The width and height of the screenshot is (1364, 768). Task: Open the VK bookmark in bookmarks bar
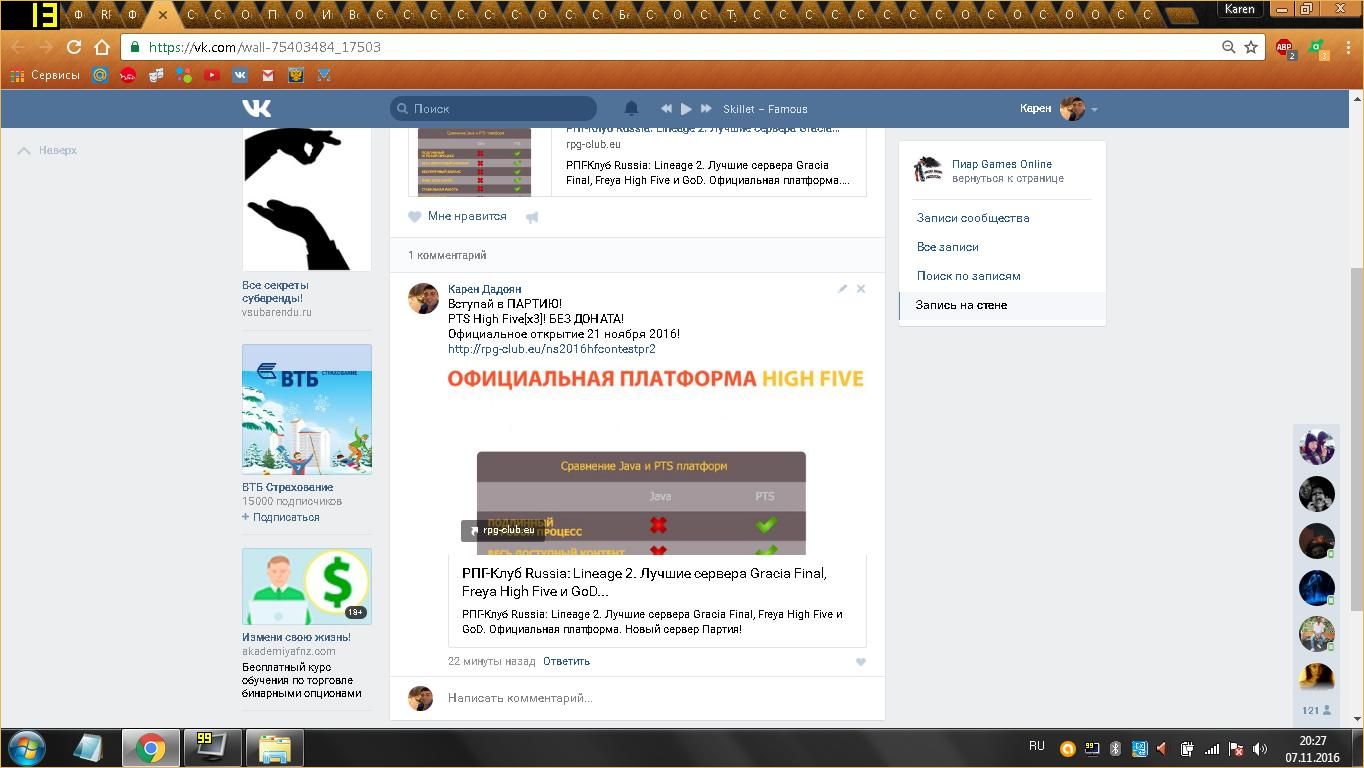coord(240,75)
